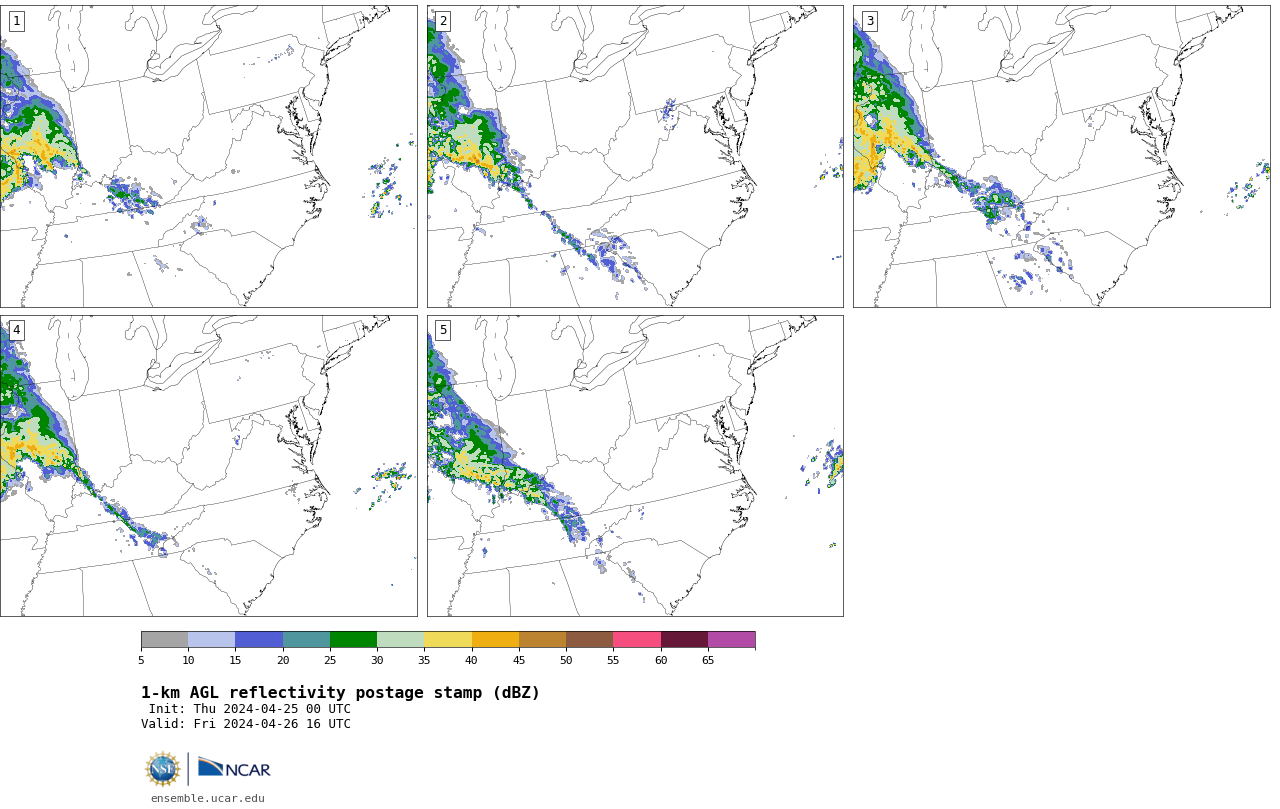Click the dark brown 50-55 dBZ swatch
Viewport: 1280px width, 809px height.
click(x=590, y=640)
